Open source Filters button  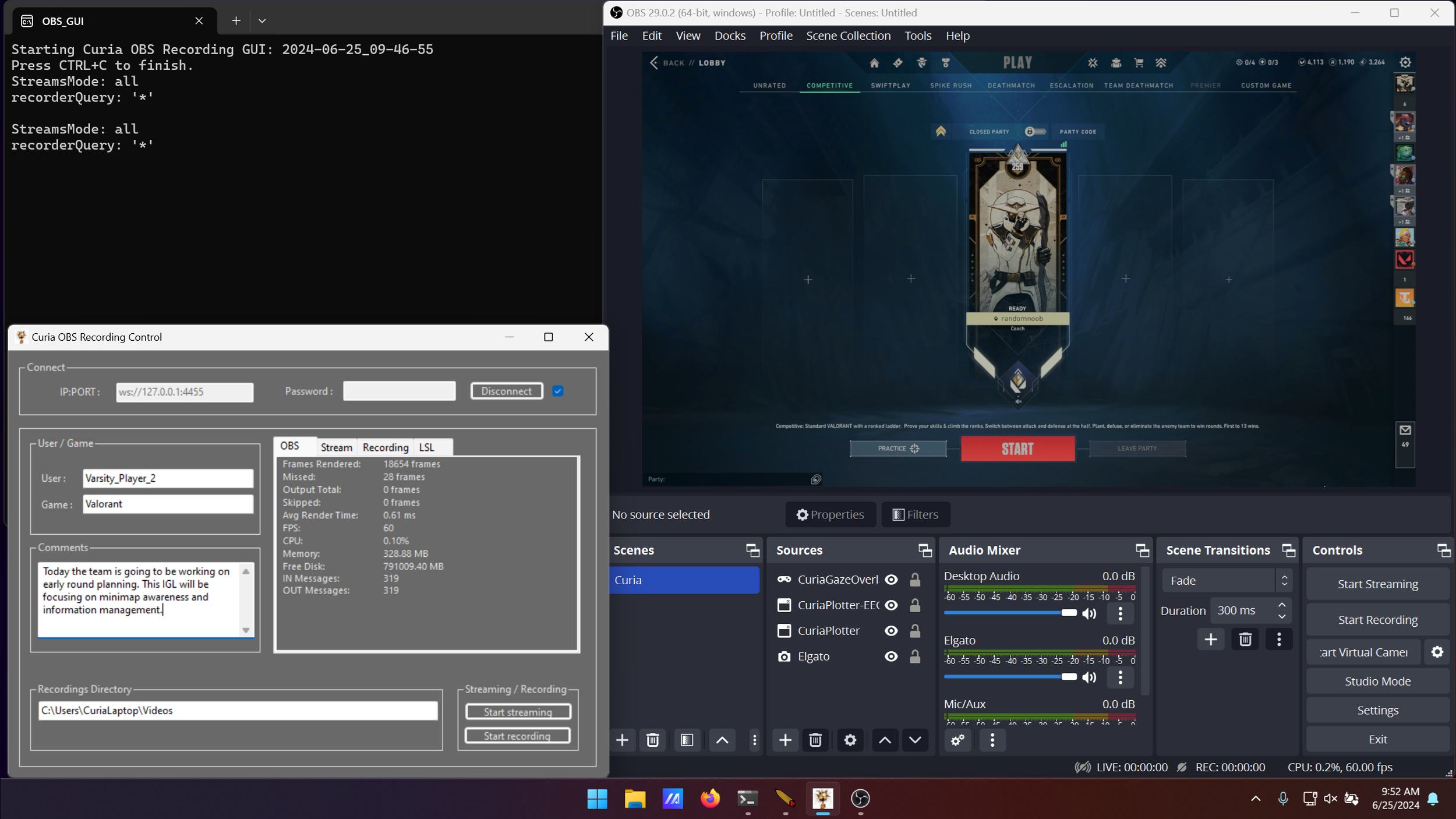coord(916,514)
